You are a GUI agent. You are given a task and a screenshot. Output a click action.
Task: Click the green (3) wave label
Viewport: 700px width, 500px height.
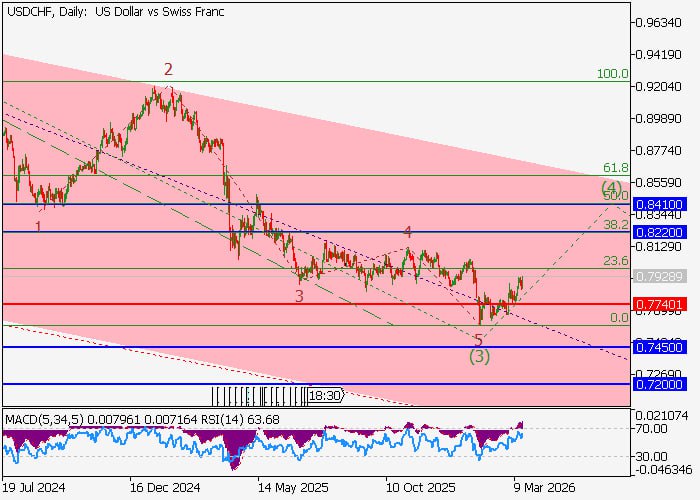[479, 357]
